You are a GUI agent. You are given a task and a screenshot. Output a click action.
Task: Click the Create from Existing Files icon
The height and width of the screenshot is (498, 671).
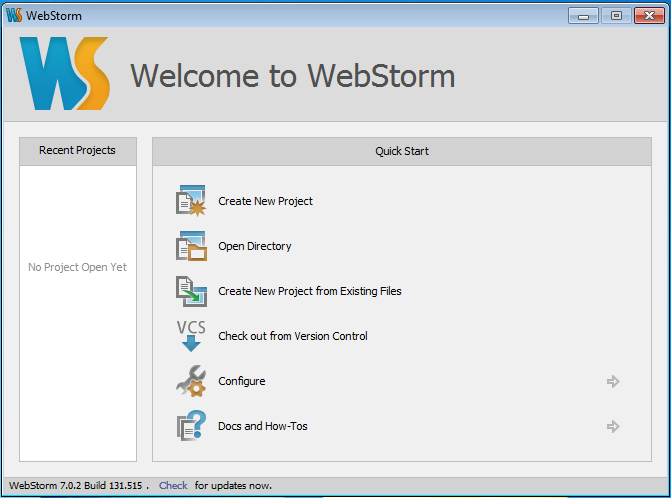click(191, 291)
